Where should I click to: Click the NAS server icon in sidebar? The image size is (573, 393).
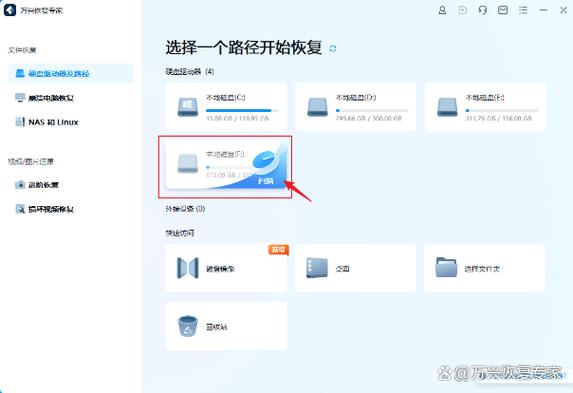20,122
